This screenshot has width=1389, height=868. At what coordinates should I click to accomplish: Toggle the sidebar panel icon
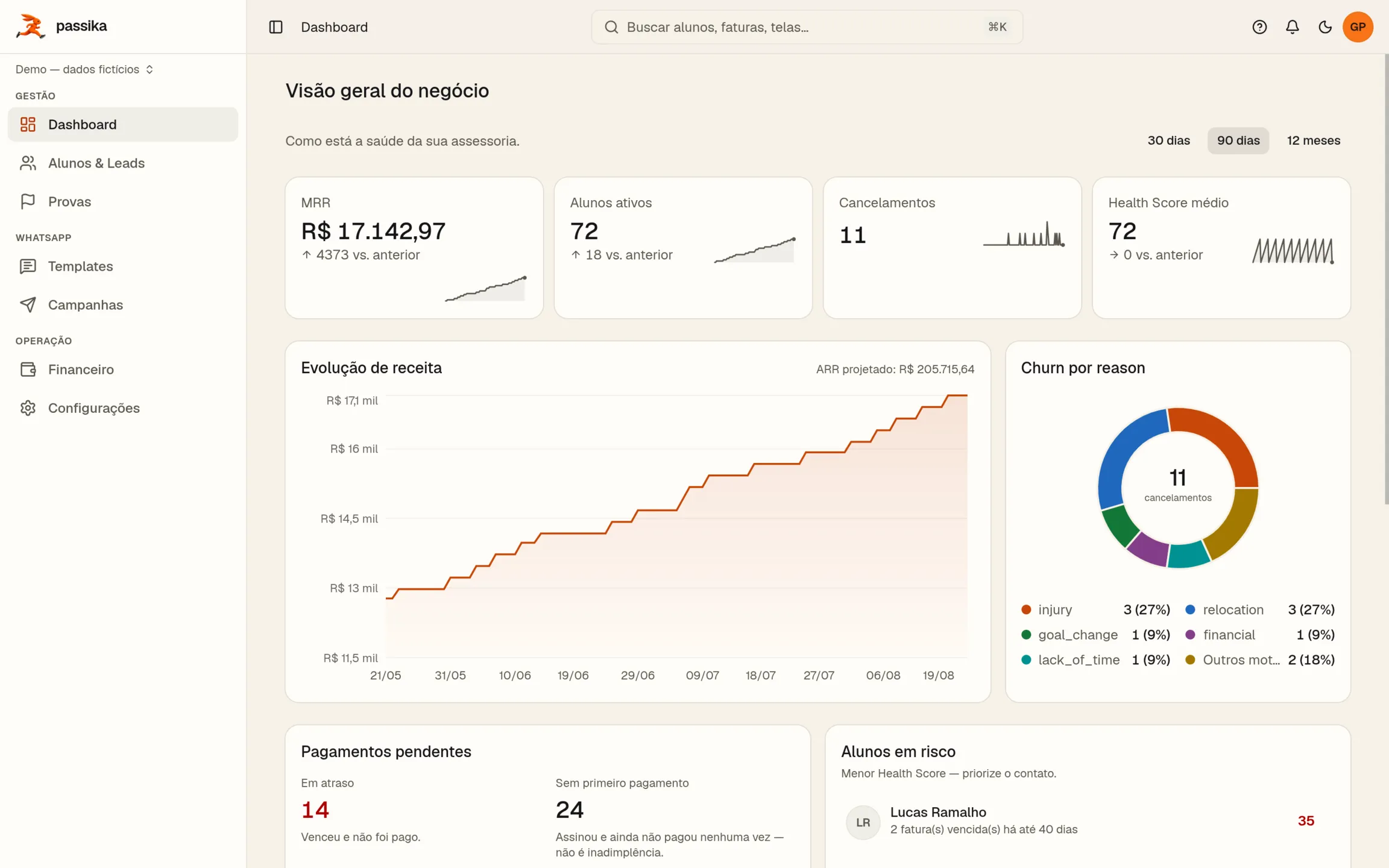tap(276, 27)
